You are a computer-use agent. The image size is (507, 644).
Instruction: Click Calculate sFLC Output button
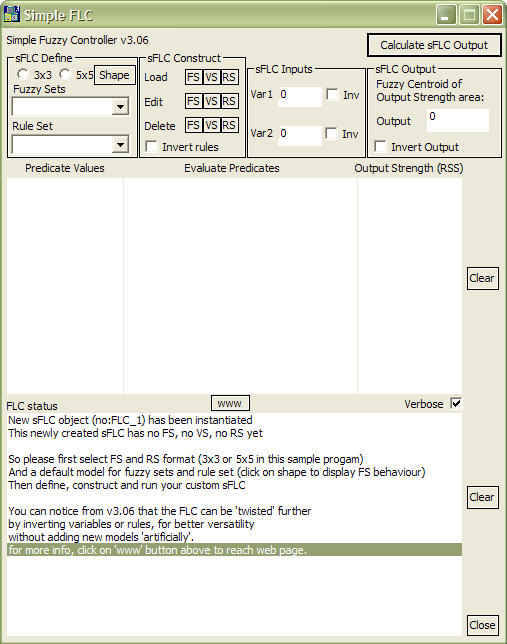(x=434, y=45)
